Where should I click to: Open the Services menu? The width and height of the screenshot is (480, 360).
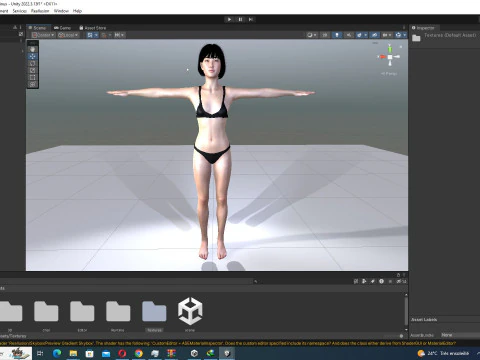pos(19,11)
